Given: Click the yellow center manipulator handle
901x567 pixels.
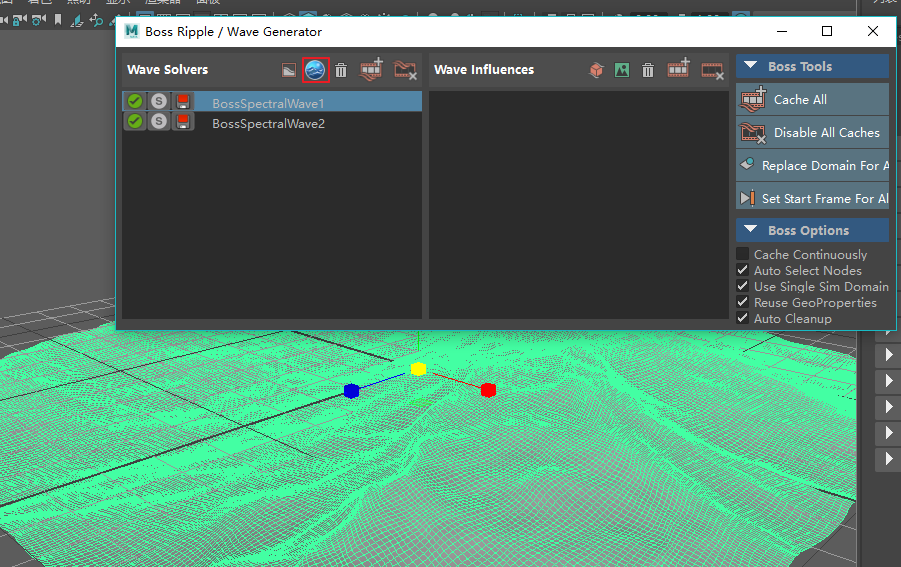Looking at the screenshot, I should click(418, 369).
